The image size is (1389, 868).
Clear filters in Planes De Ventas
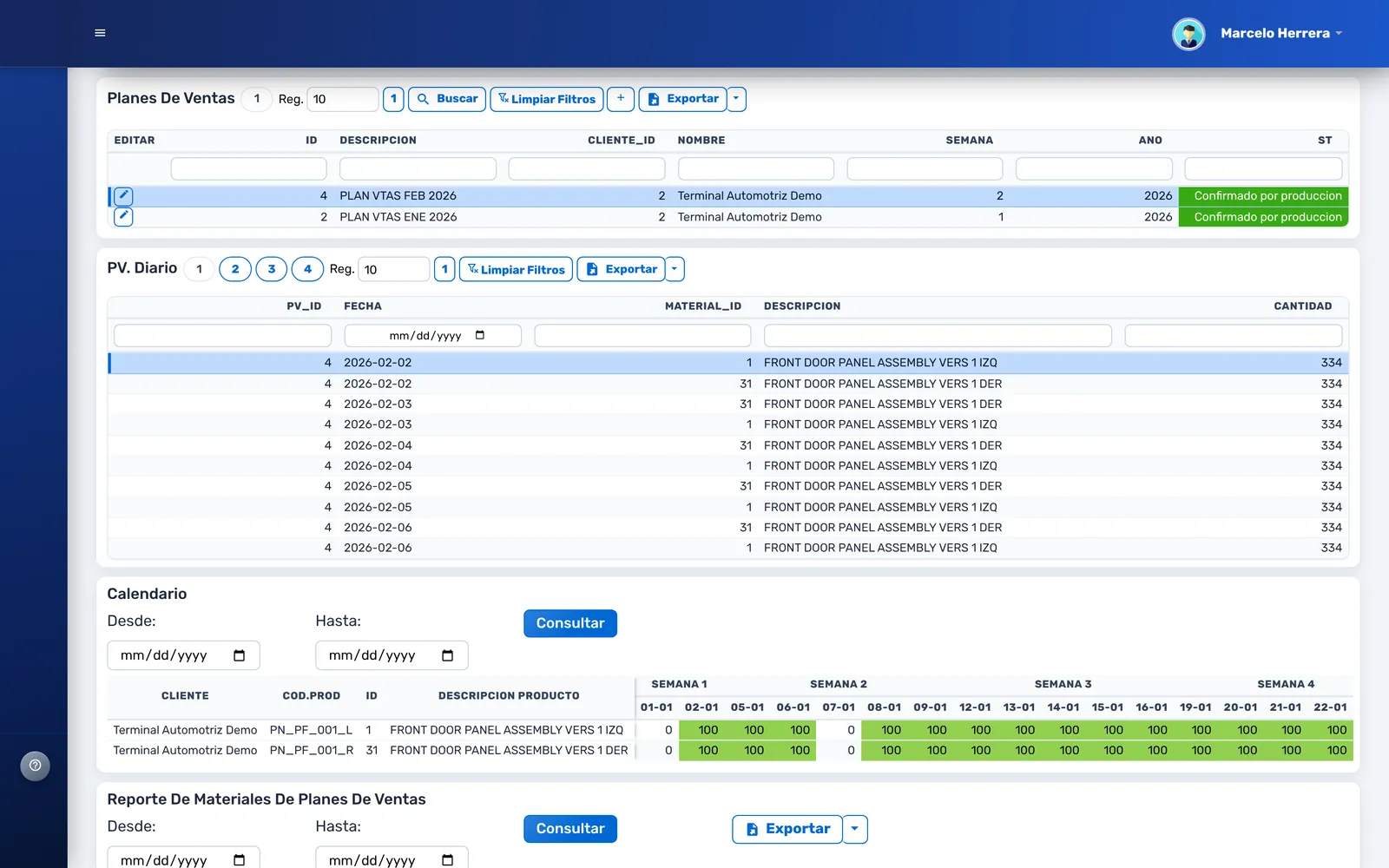547,99
